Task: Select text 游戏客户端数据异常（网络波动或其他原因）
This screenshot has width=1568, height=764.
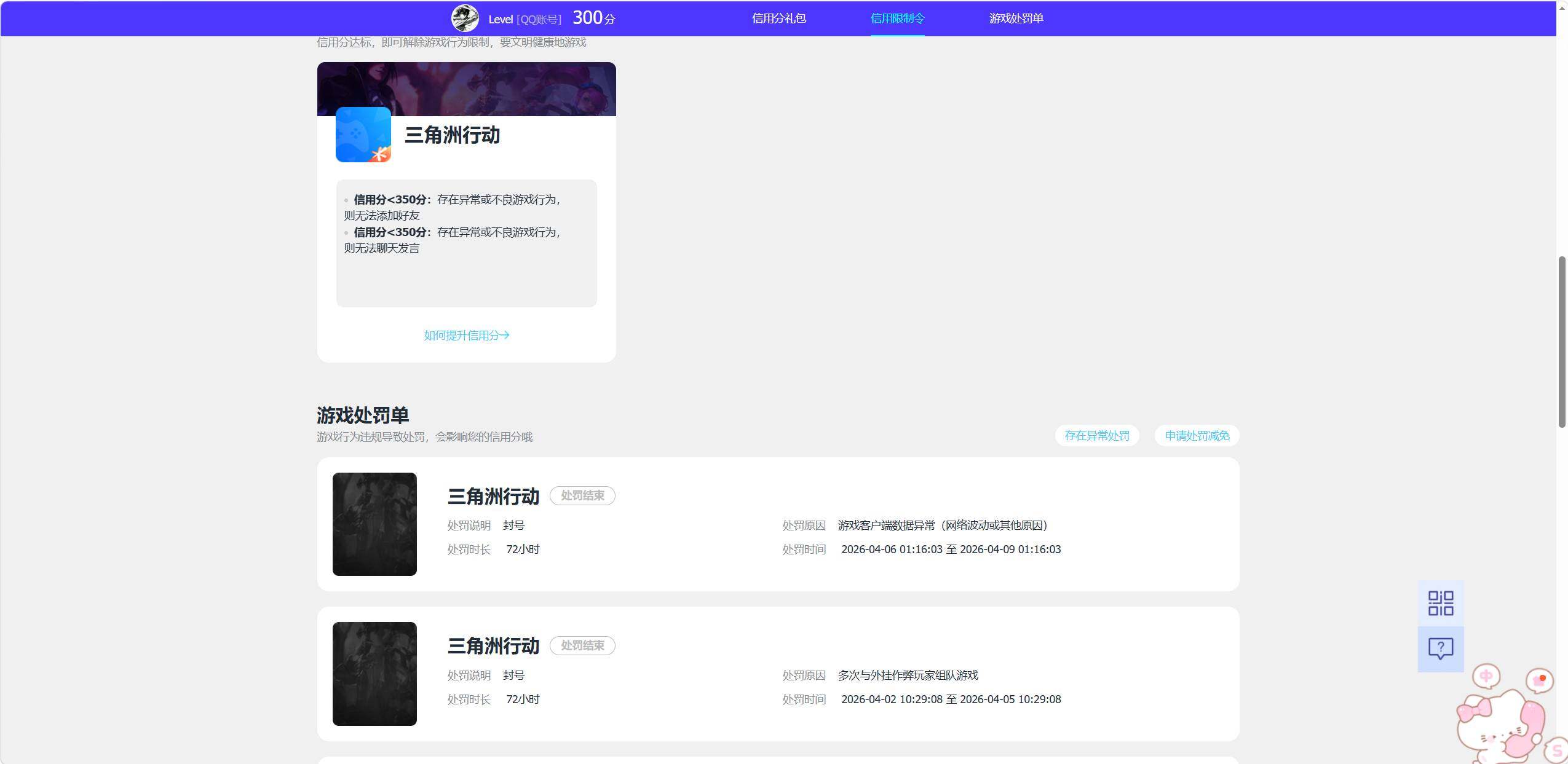Action: 945,526
